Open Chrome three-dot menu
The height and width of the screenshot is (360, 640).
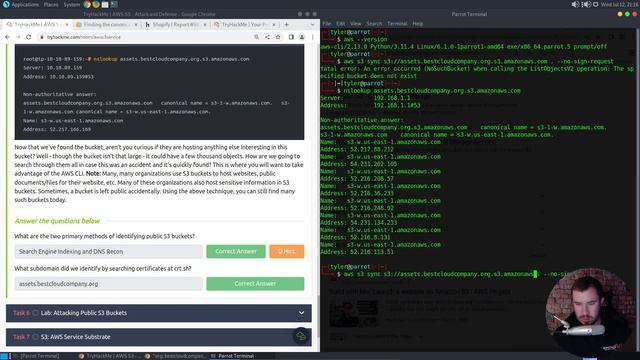313,37
